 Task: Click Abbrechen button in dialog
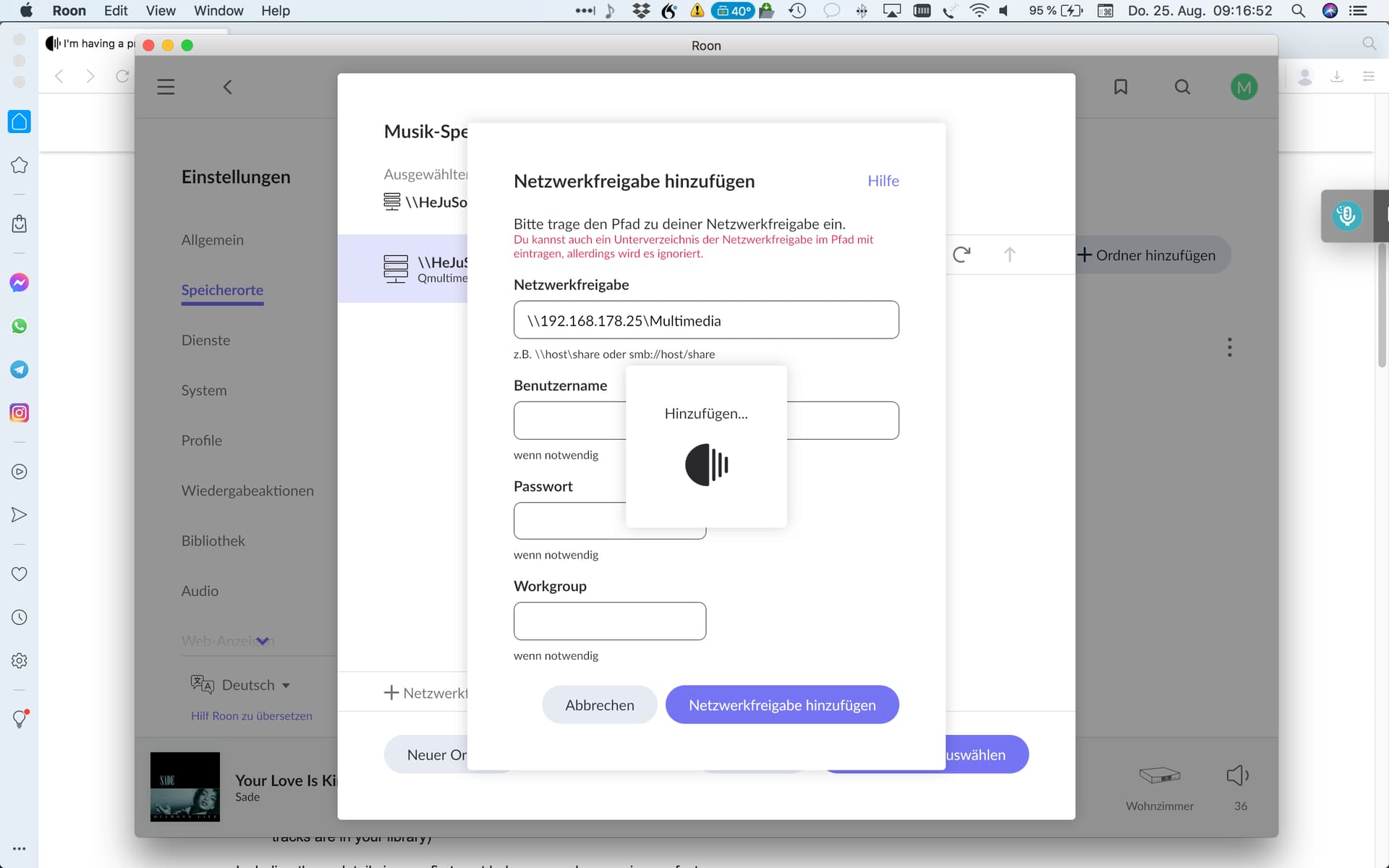(x=600, y=705)
